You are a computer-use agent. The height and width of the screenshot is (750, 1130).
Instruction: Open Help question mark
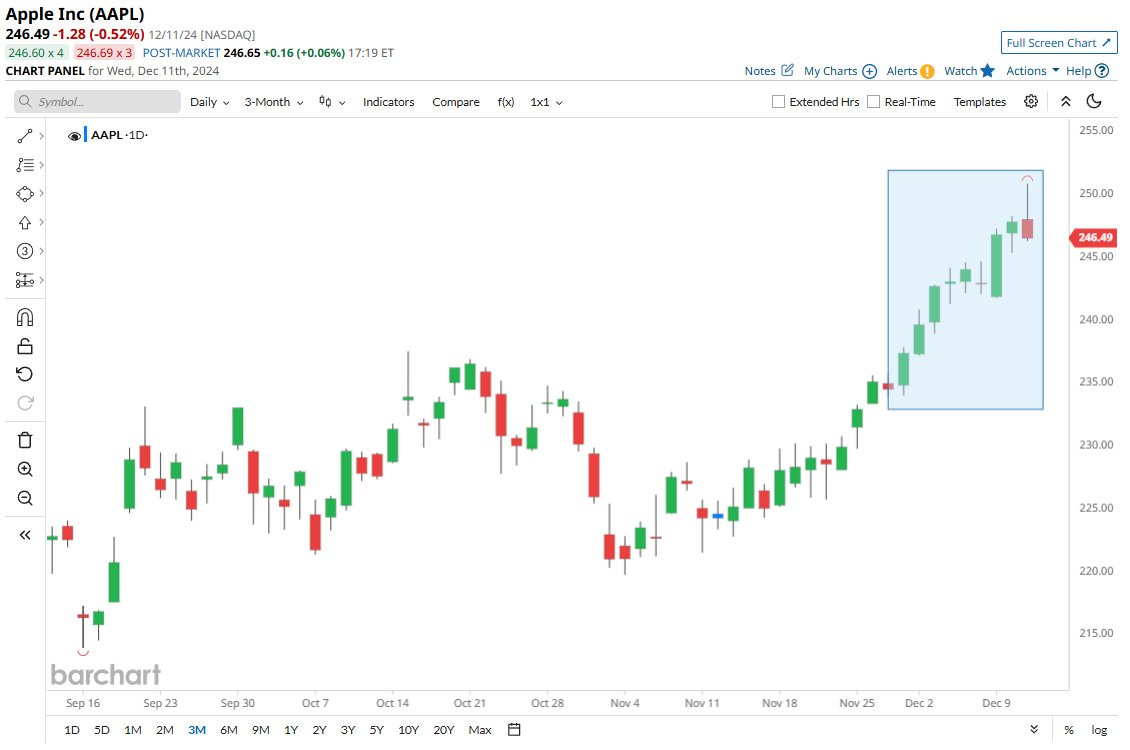point(1087,71)
